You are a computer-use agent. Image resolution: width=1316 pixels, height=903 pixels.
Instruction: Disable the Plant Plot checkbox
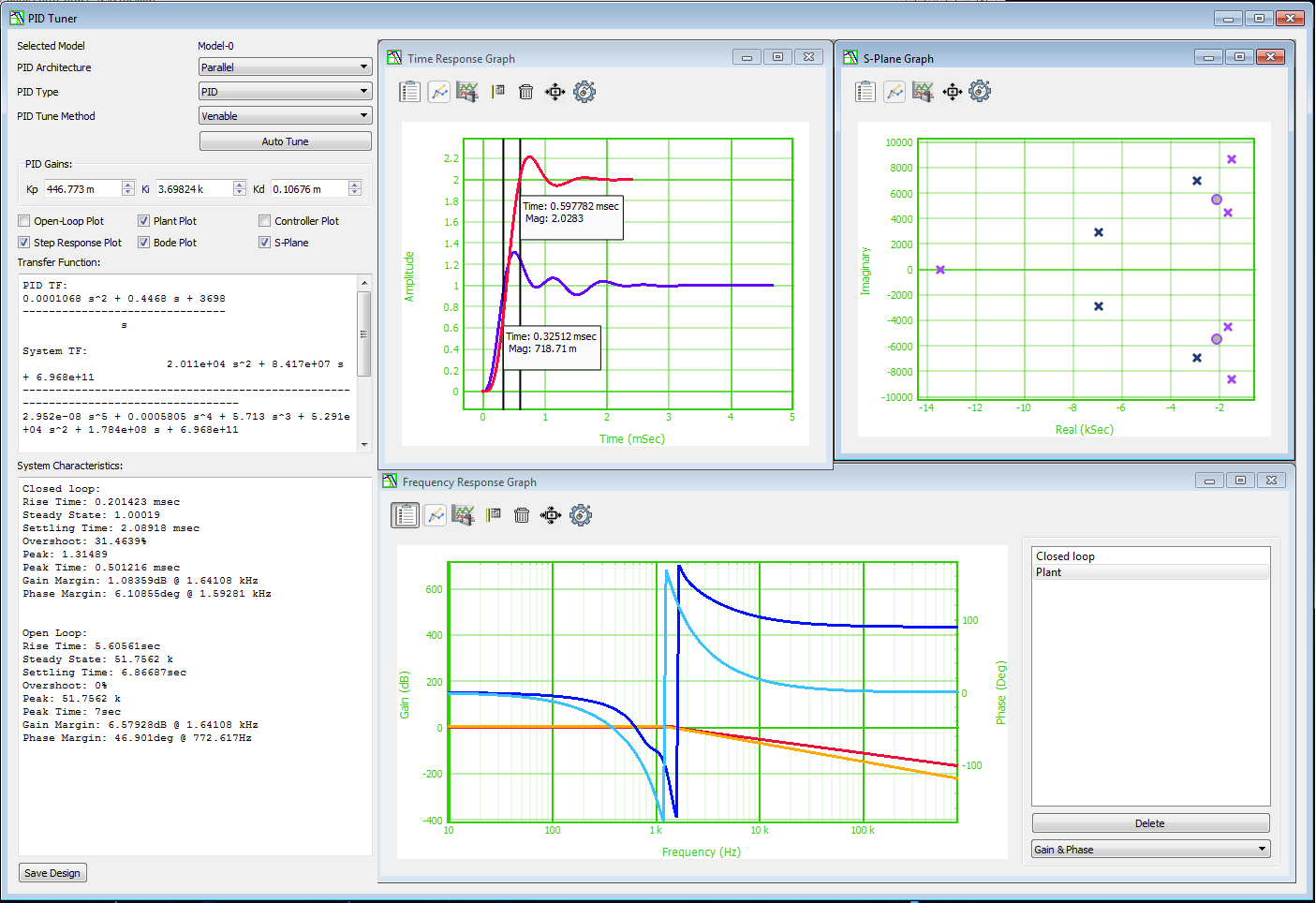click(143, 220)
